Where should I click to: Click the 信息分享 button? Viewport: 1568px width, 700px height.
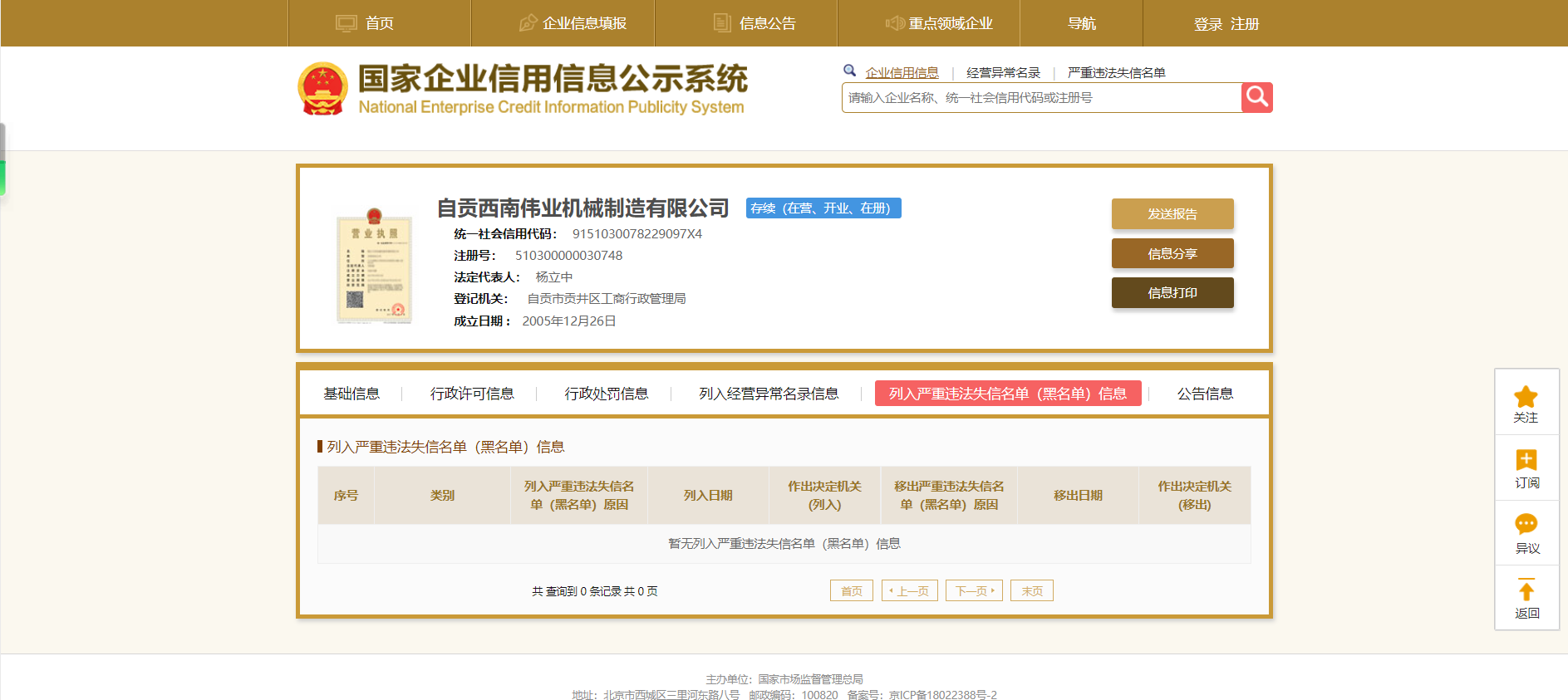[x=1172, y=253]
